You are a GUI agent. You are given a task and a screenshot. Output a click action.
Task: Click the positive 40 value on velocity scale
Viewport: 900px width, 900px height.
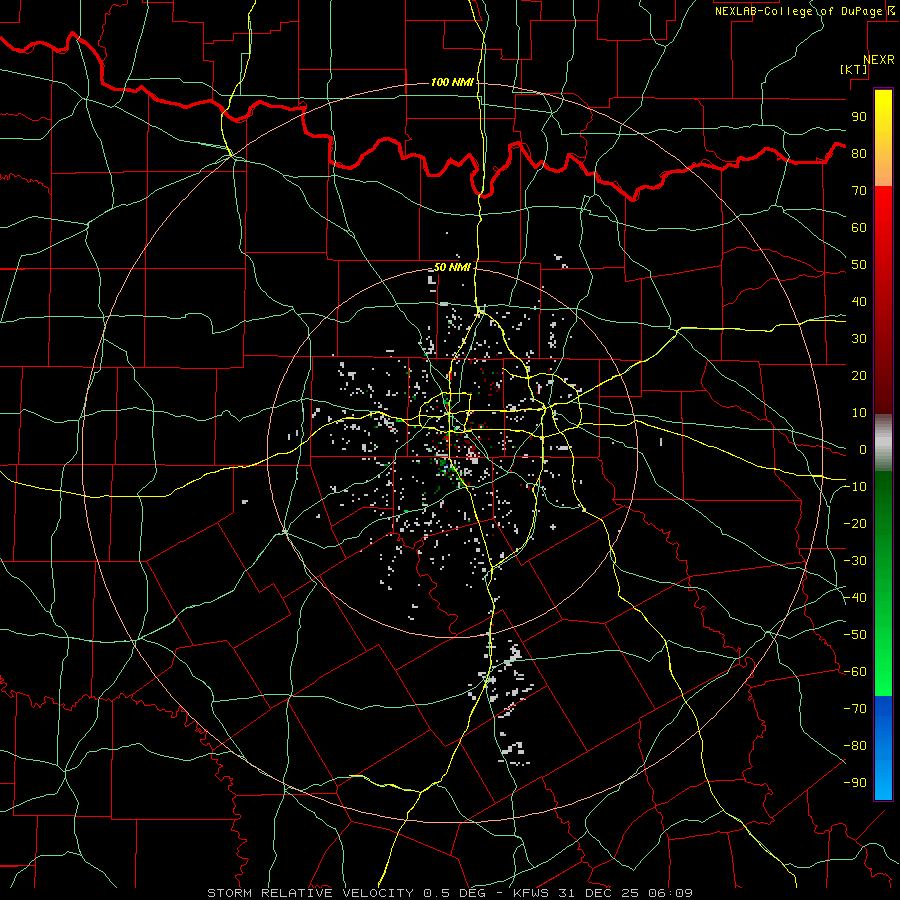[x=859, y=301]
